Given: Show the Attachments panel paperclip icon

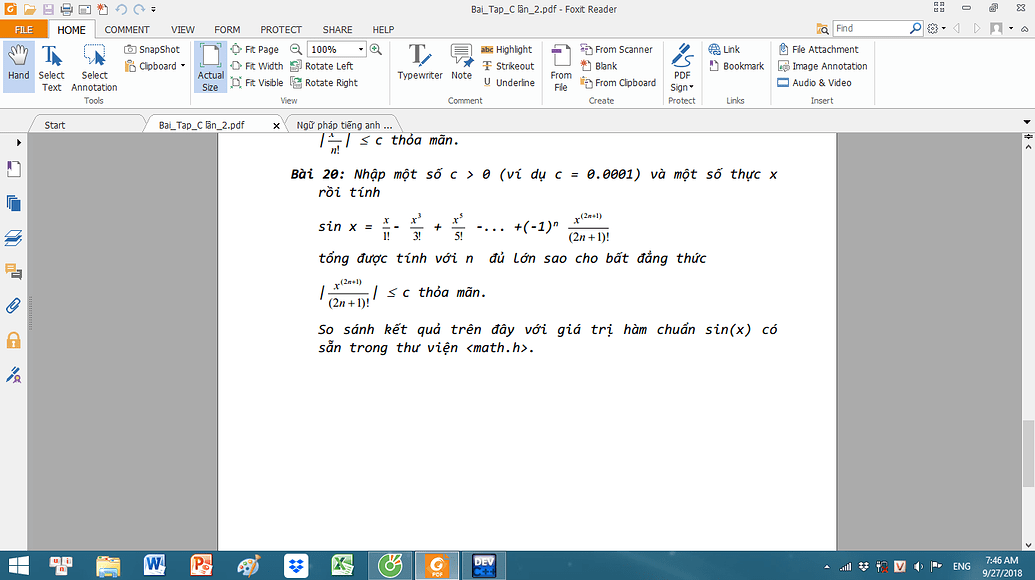Looking at the screenshot, I should 14,306.
